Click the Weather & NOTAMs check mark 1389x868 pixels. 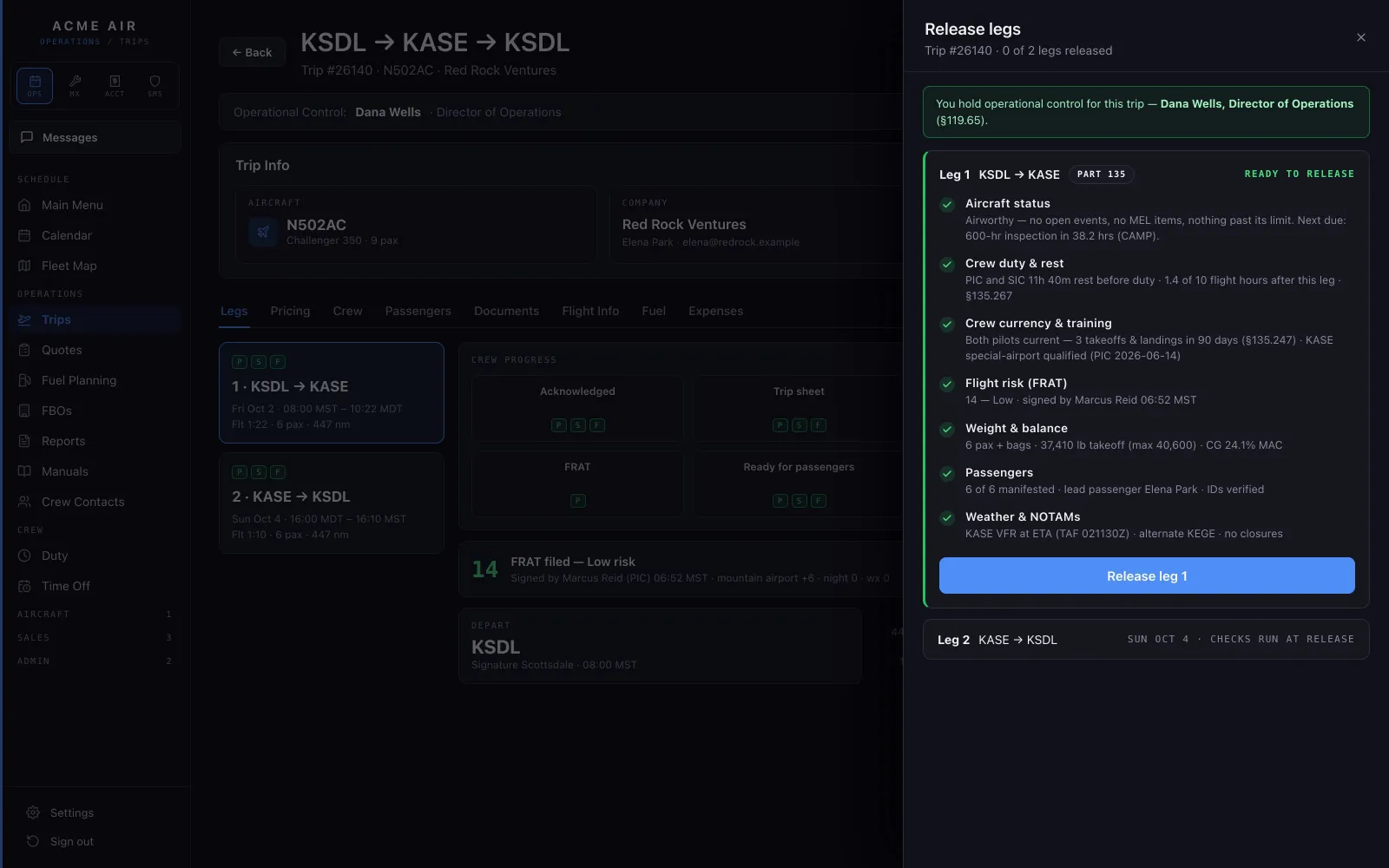[947, 518]
